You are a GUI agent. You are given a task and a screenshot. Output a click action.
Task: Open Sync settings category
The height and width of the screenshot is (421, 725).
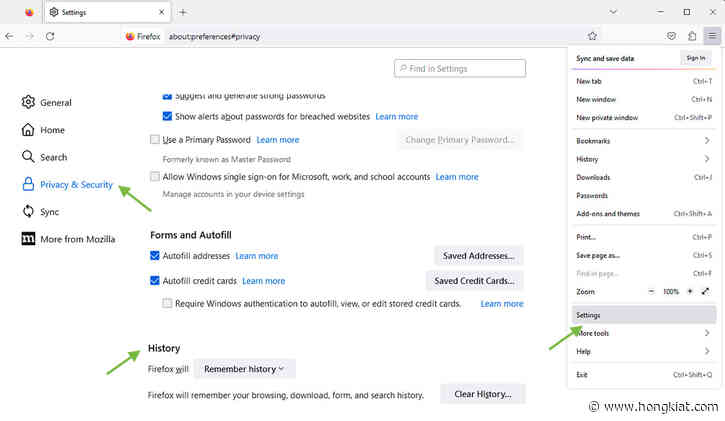pos(40,212)
